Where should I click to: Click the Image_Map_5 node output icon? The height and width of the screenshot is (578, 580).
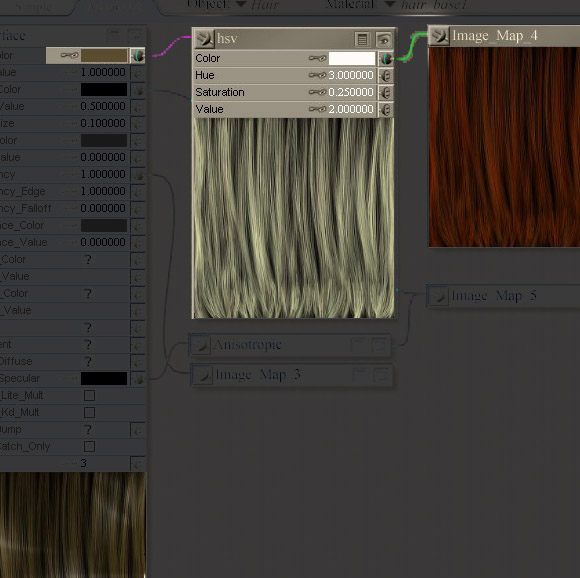pos(439,296)
